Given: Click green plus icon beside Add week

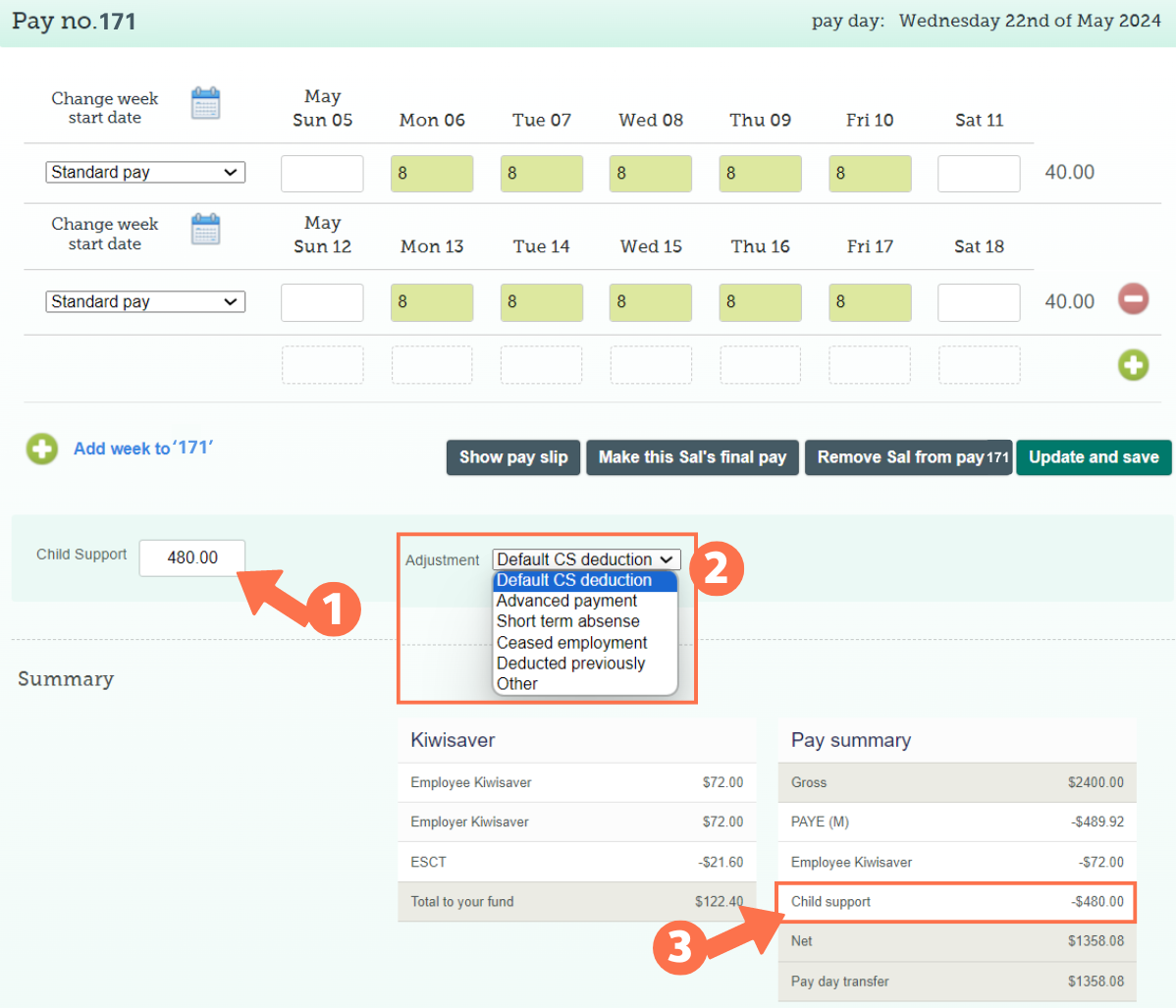Looking at the screenshot, I should tap(41, 450).
